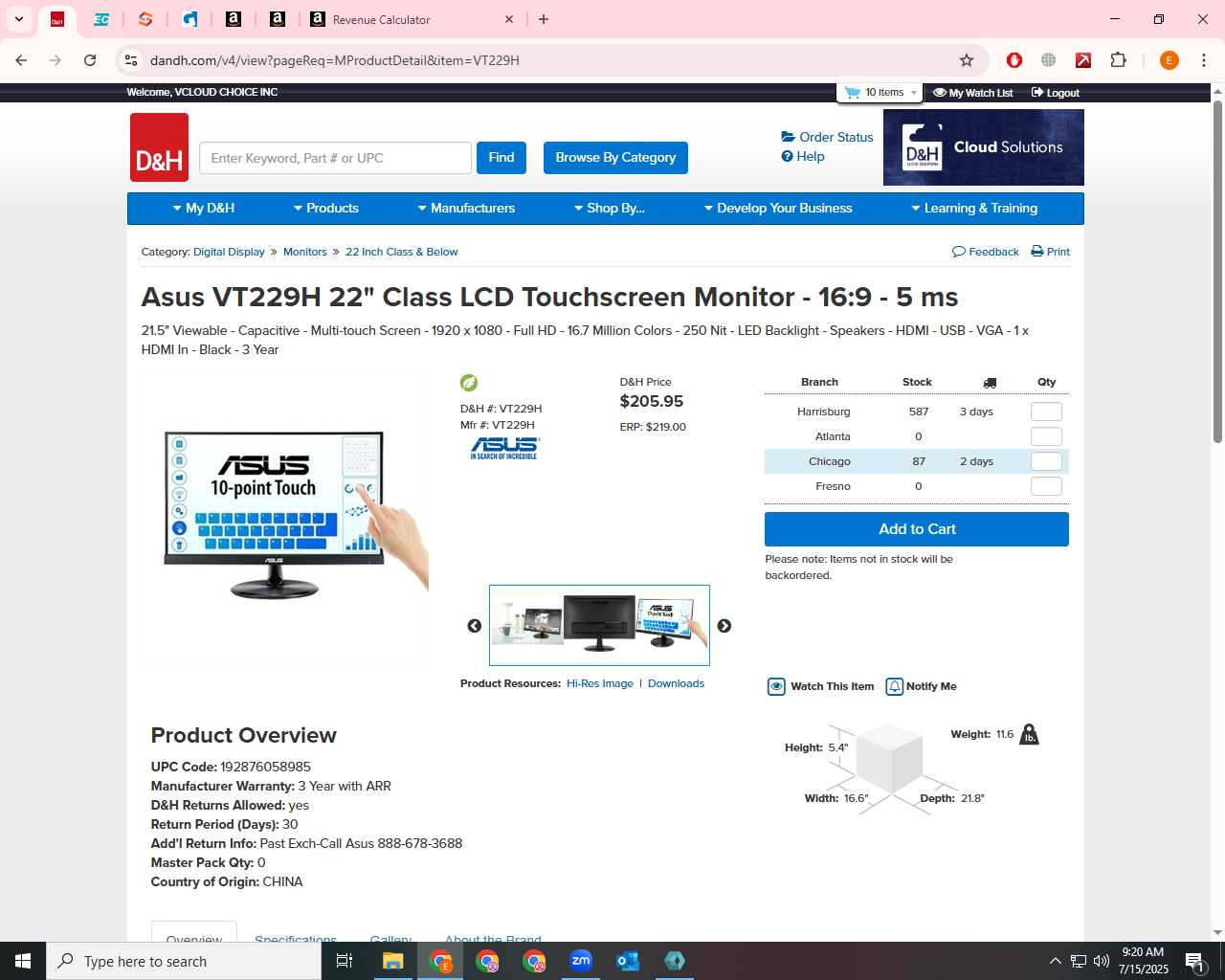Click the D&H Cloud Solutions banner
Image resolution: width=1225 pixels, height=980 pixels.
983,147
